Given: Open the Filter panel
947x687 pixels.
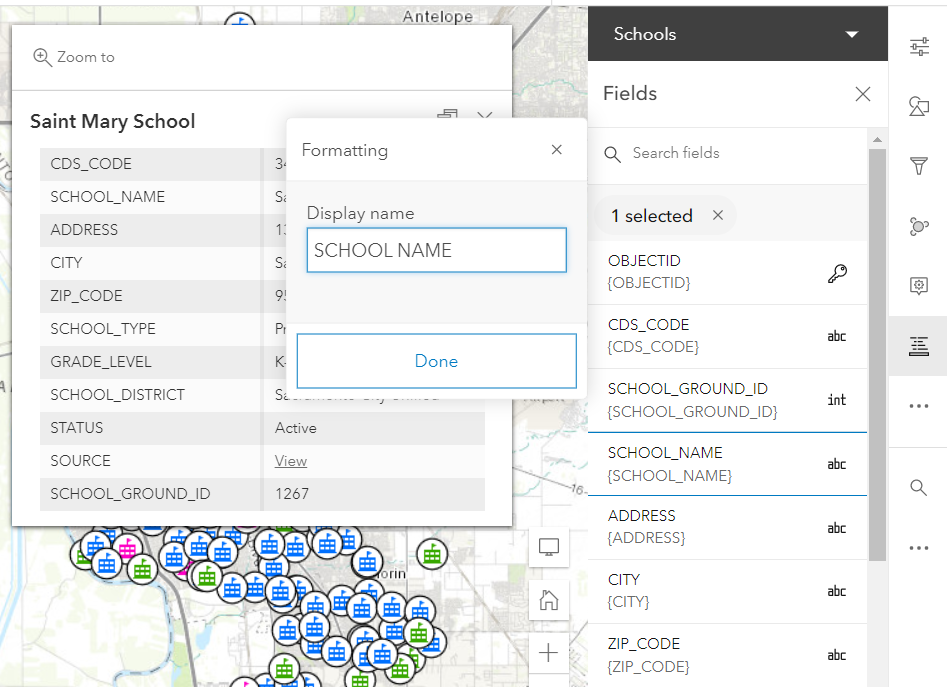Looking at the screenshot, I should 918,166.
